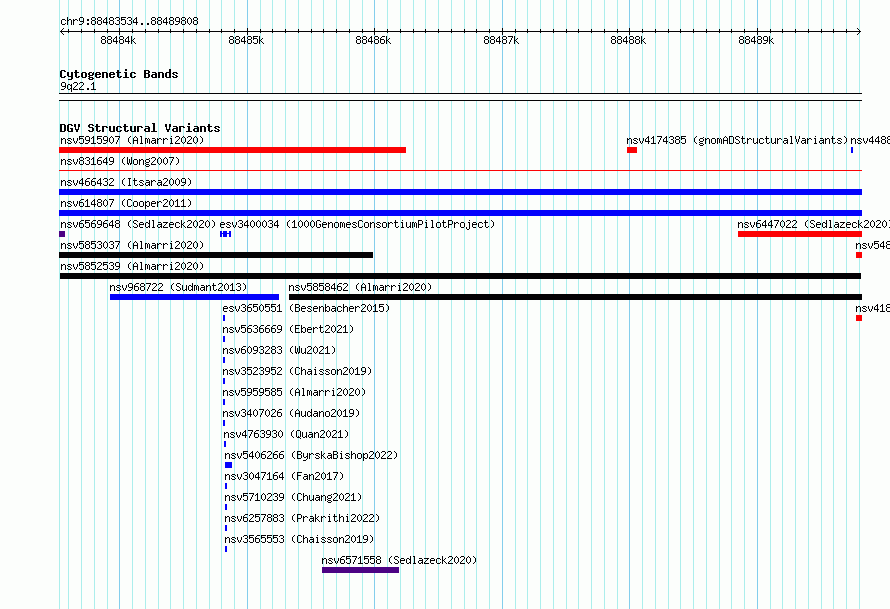This screenshot has width=890, height=609.
Task: Click the Cytogenetic Bands track title
Action: (119, 74)
